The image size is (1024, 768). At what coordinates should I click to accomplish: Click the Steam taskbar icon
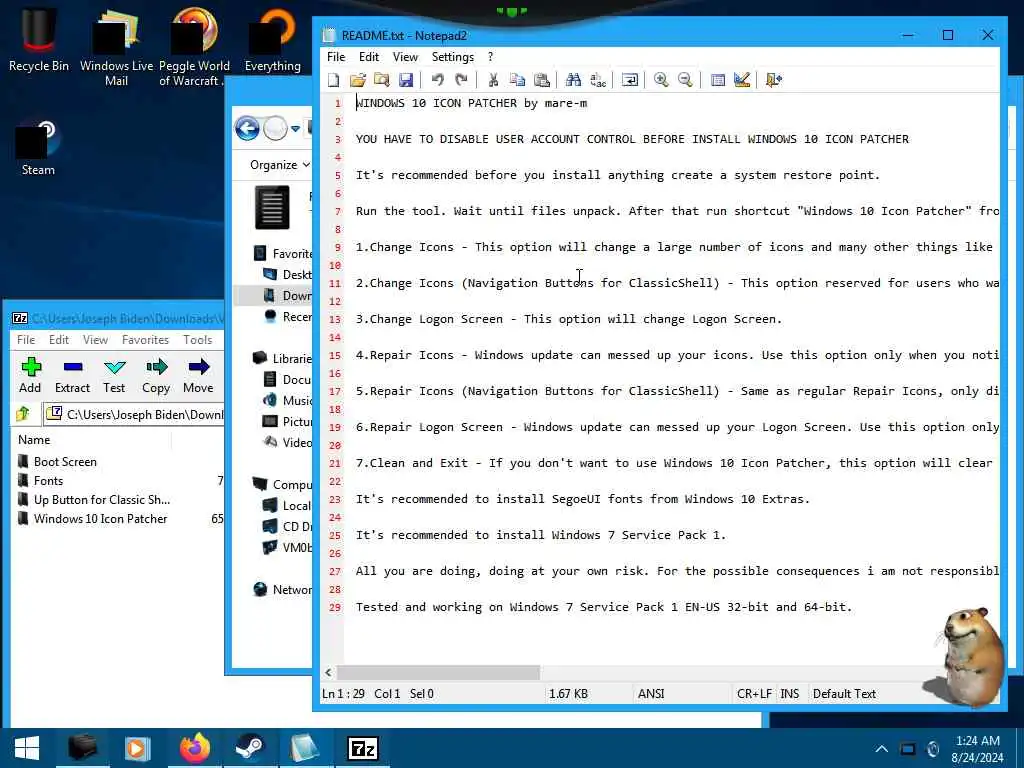pyautogui.click(x=249, y=748)
